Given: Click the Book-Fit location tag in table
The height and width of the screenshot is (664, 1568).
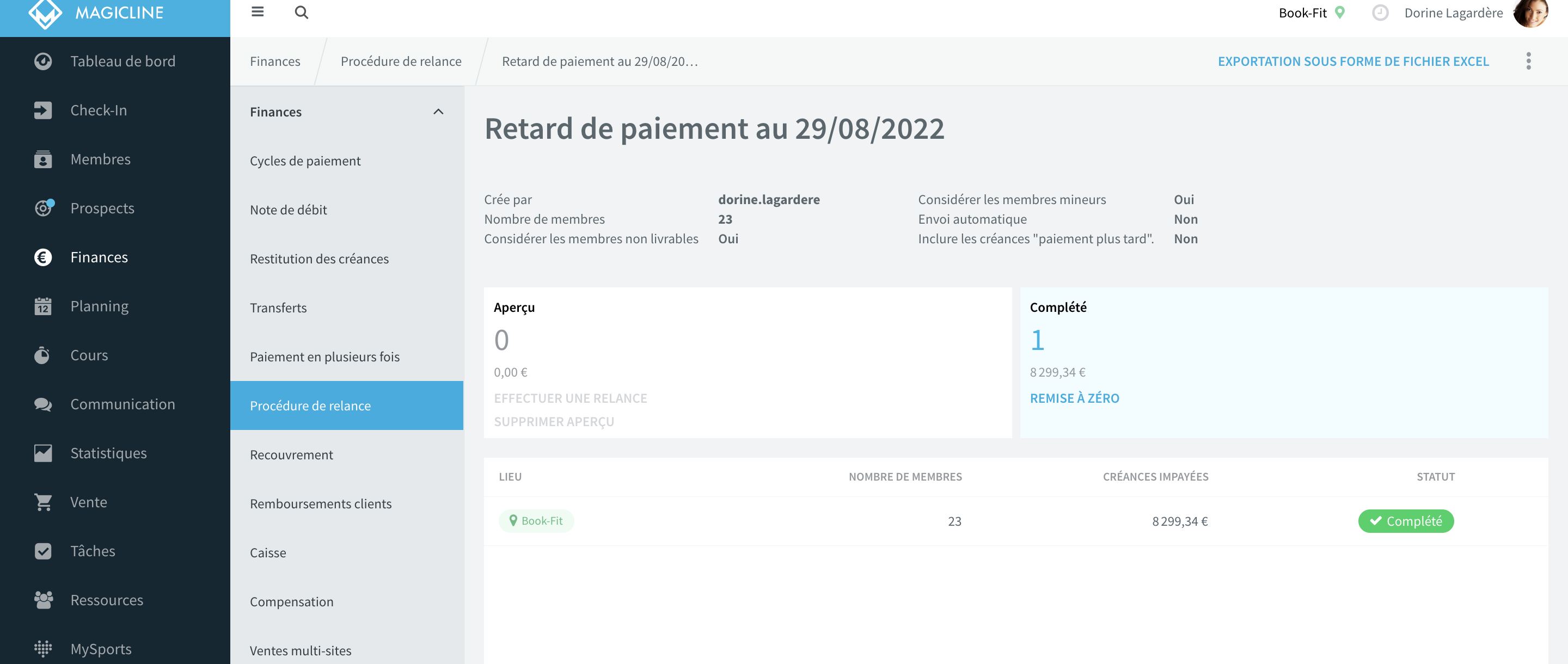Looking at the screenshot, I should (x=536, y=521).
